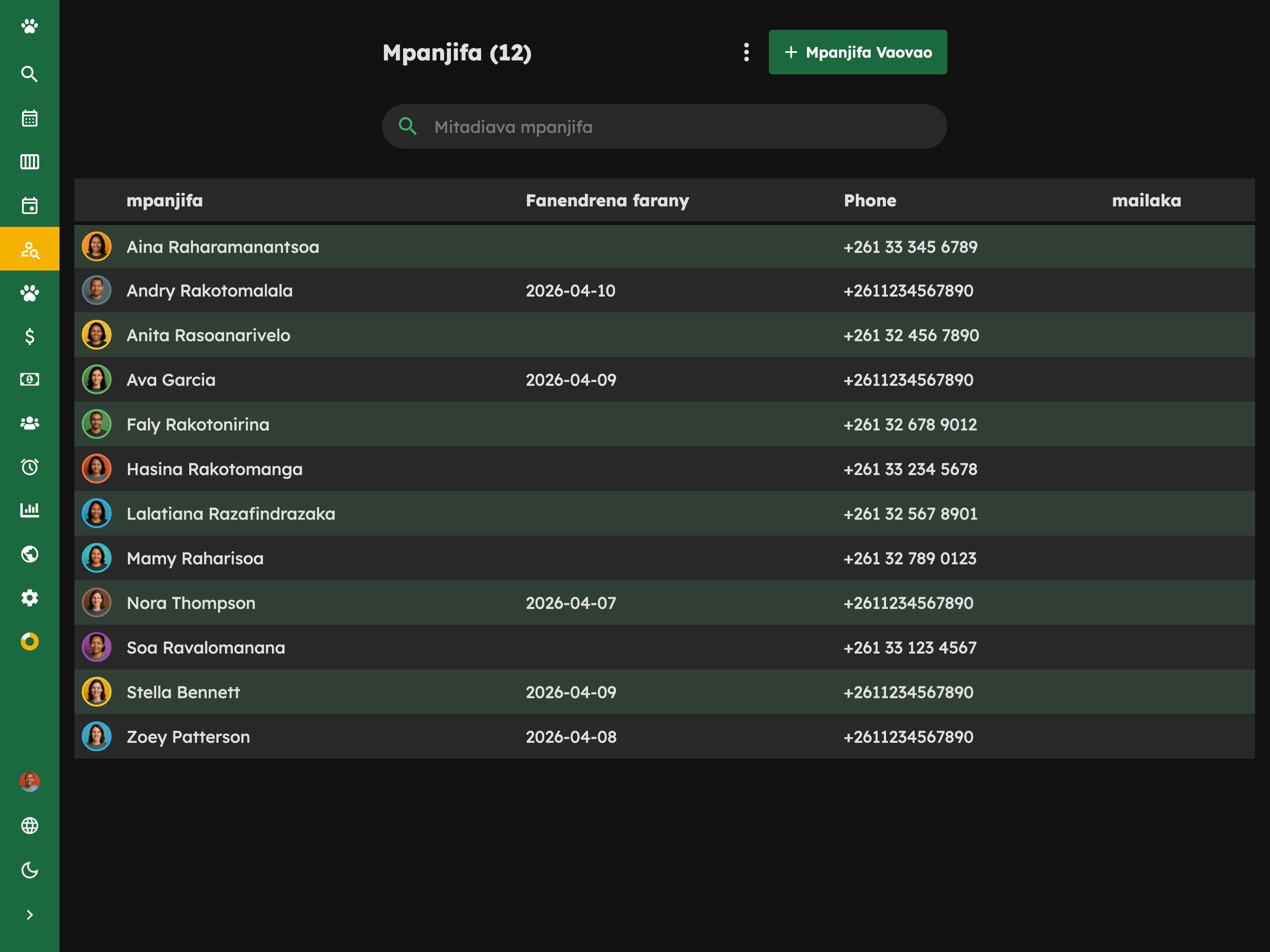Select Zoey Patterson row

pyautogui.click(x=664, y=737)
